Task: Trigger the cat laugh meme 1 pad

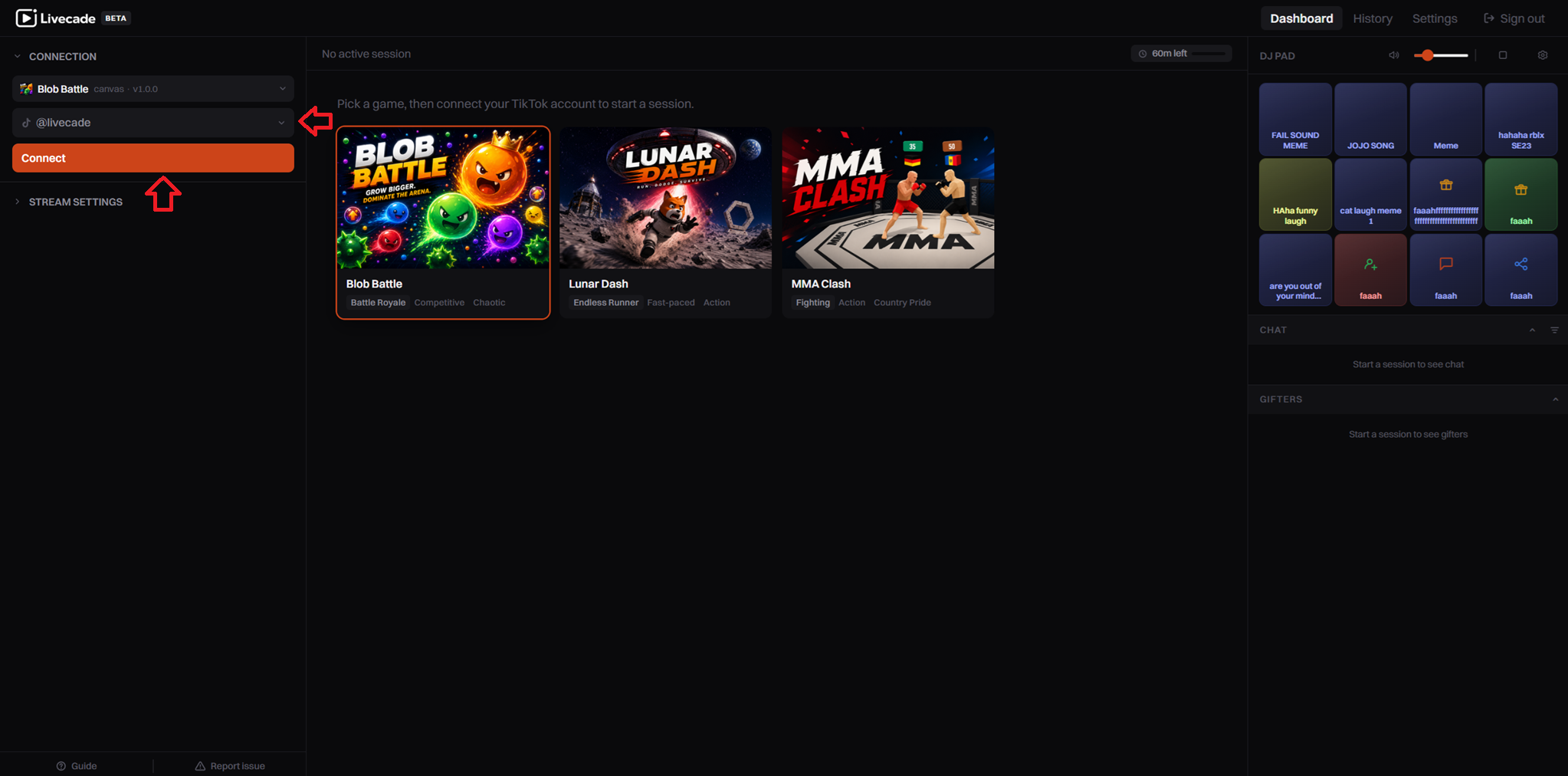Action: (1371, 195)
